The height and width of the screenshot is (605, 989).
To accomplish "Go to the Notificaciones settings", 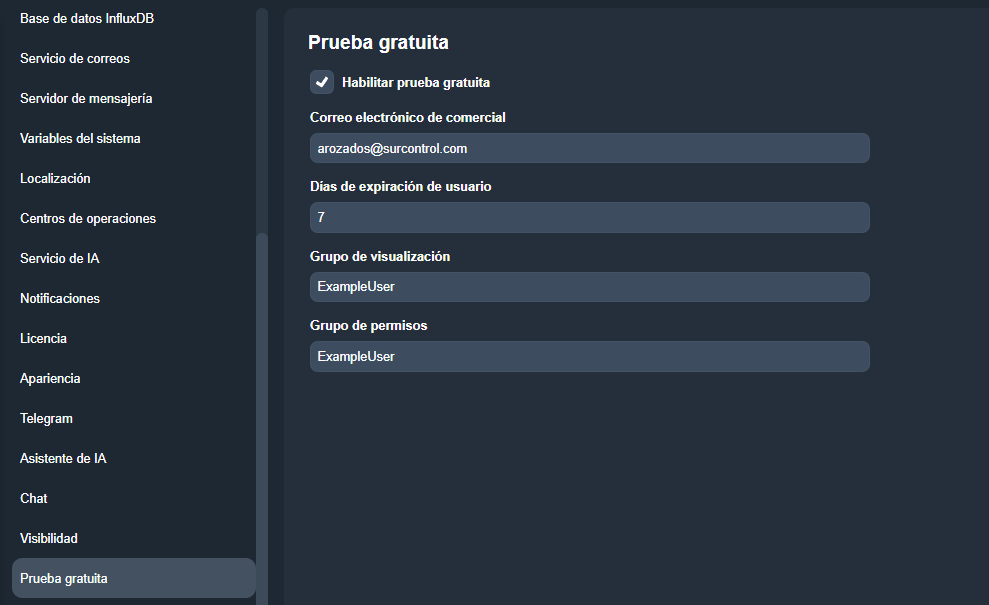I will [60, 298].
